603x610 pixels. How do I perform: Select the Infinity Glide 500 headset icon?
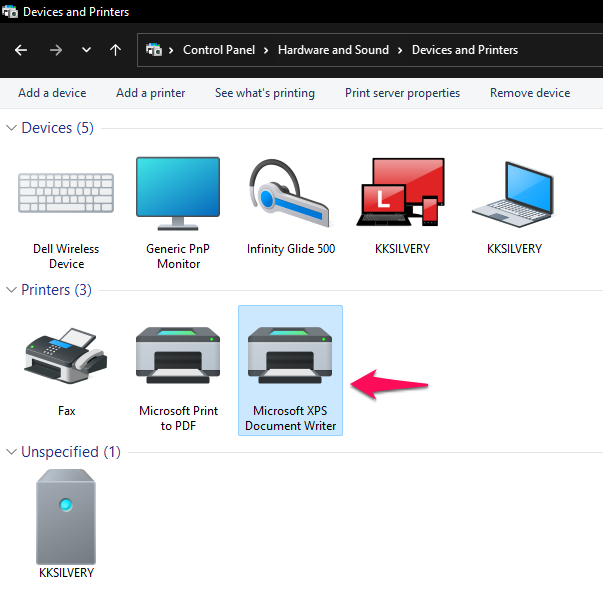290,193
